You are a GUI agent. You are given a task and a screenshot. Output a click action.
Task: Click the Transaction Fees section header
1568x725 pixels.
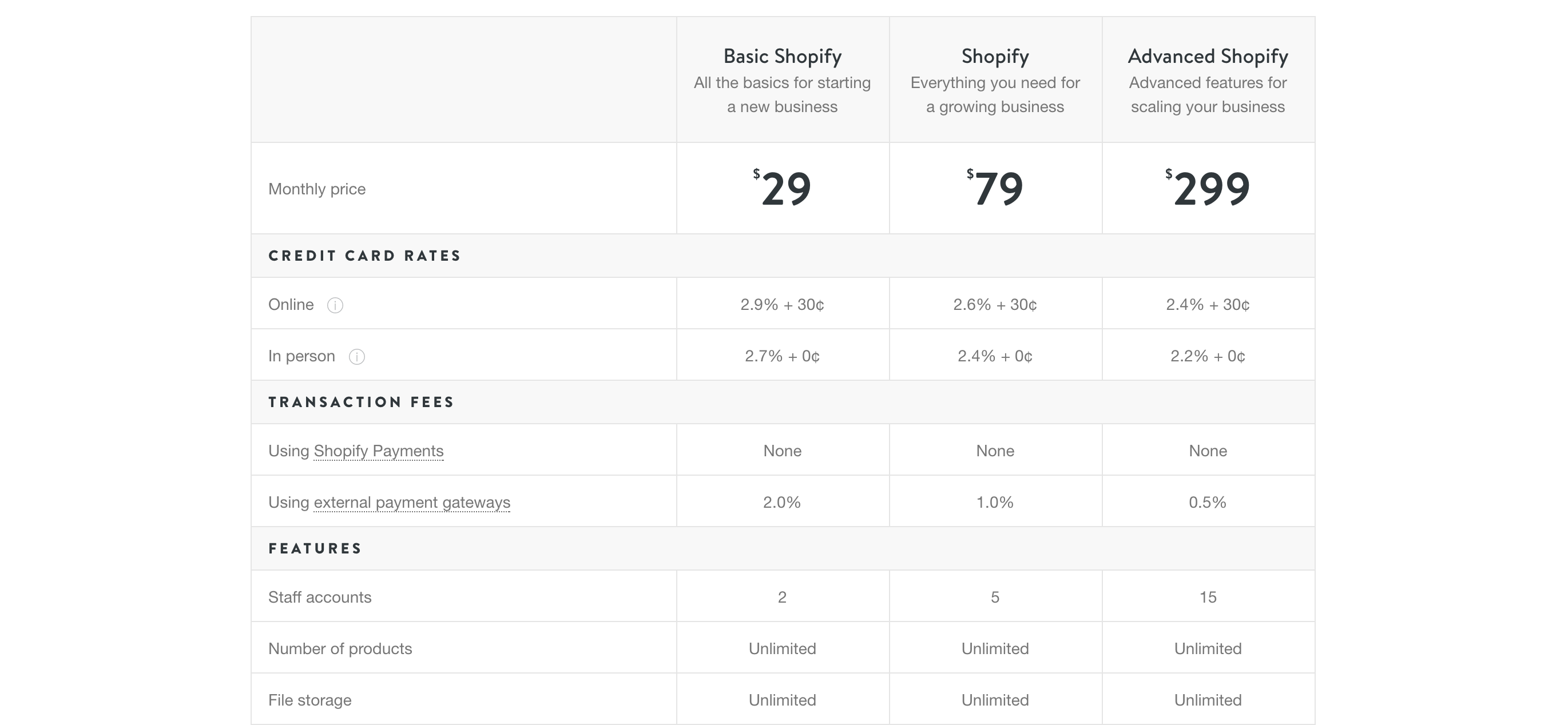click(362, 402)
